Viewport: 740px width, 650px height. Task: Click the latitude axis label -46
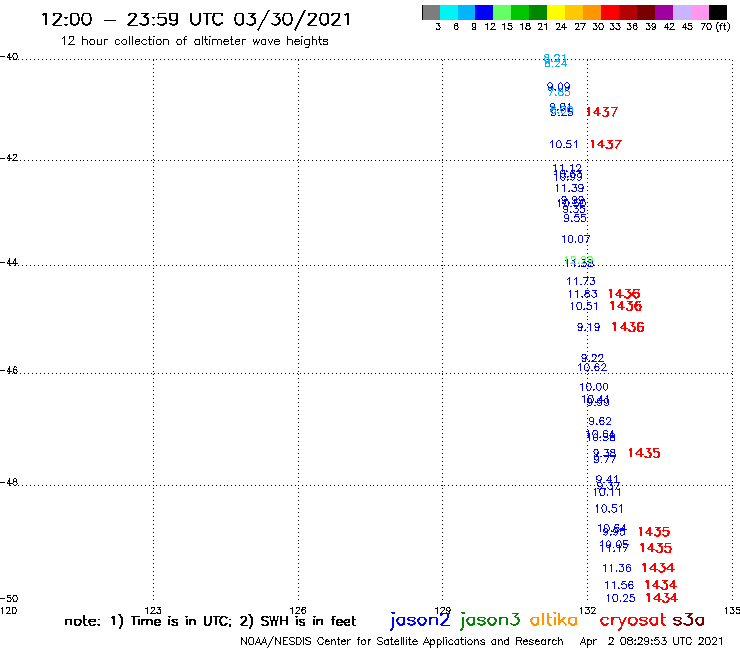9,371
